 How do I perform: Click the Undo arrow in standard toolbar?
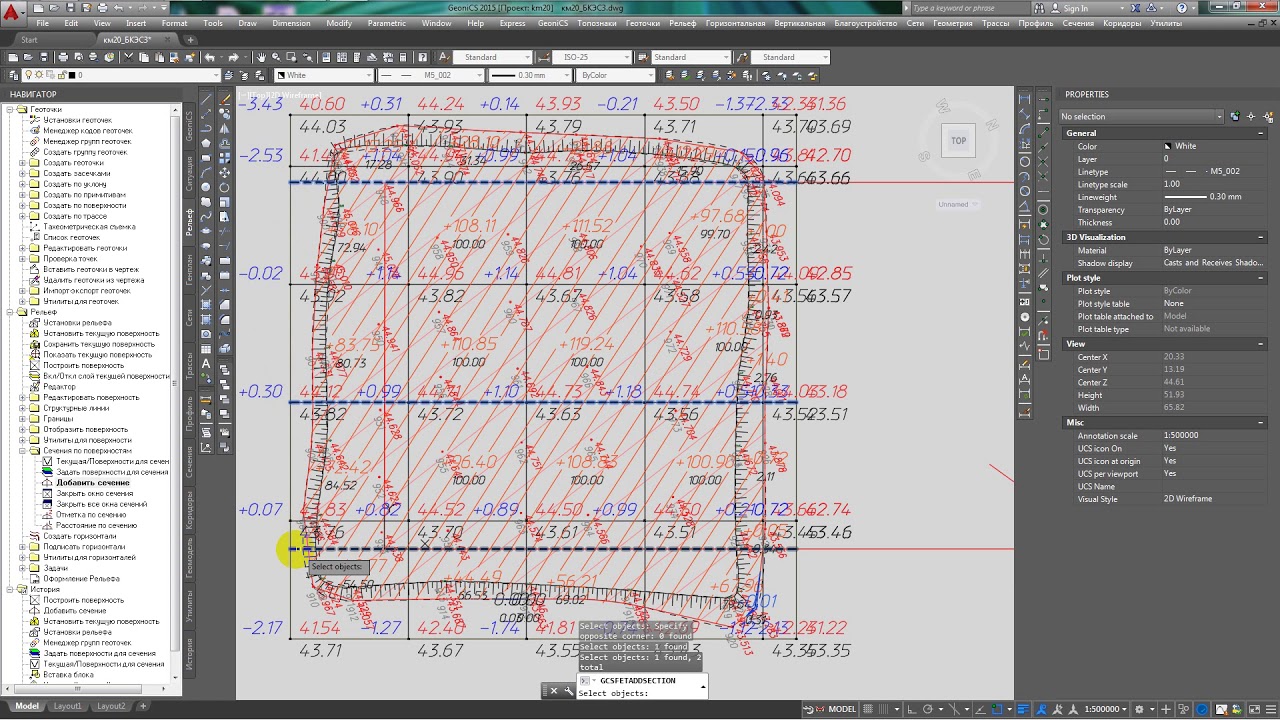(209, 57)
